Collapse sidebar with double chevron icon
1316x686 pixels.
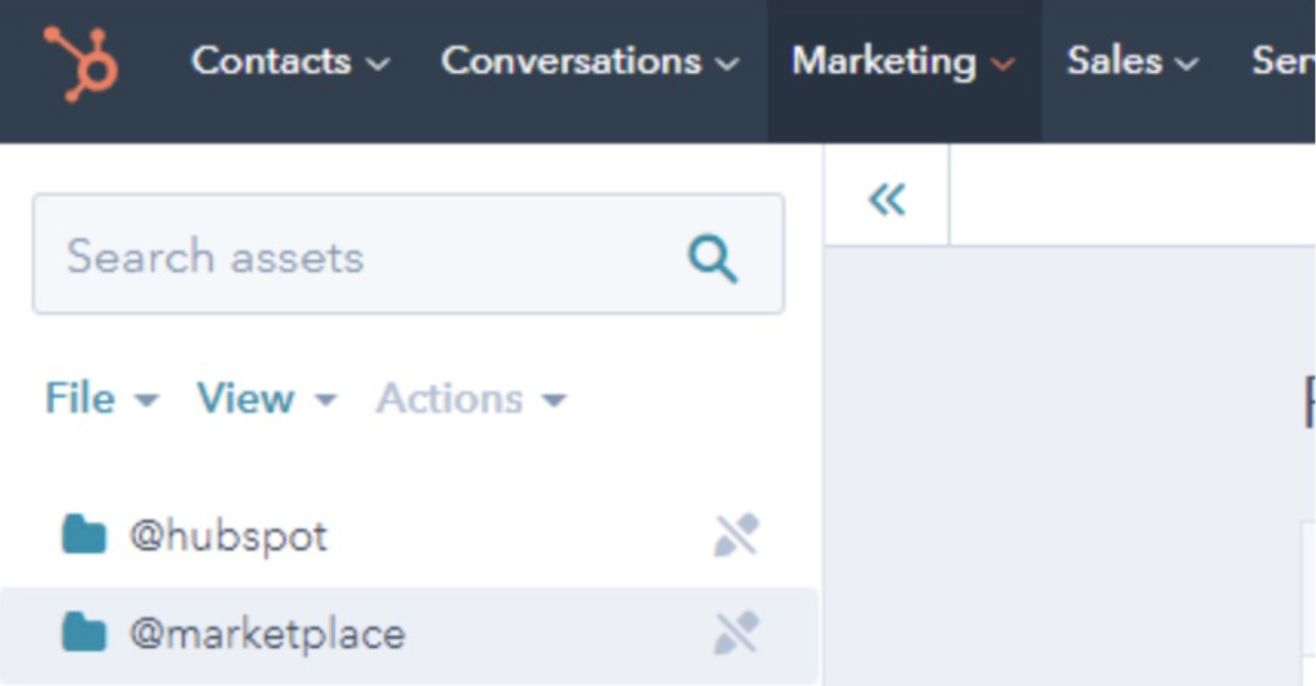(886, 199)
